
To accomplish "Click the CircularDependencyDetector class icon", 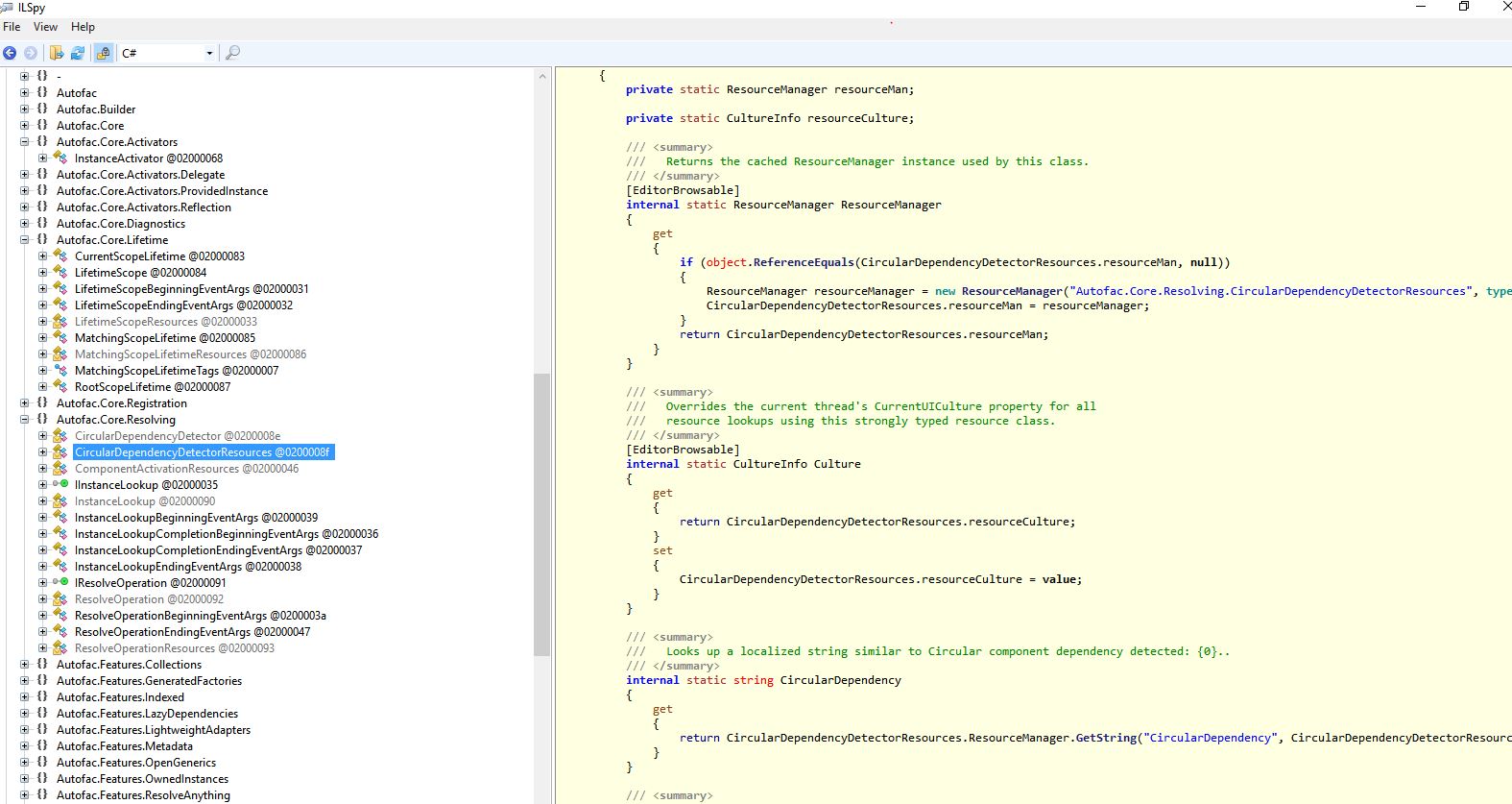I will 60,436.
